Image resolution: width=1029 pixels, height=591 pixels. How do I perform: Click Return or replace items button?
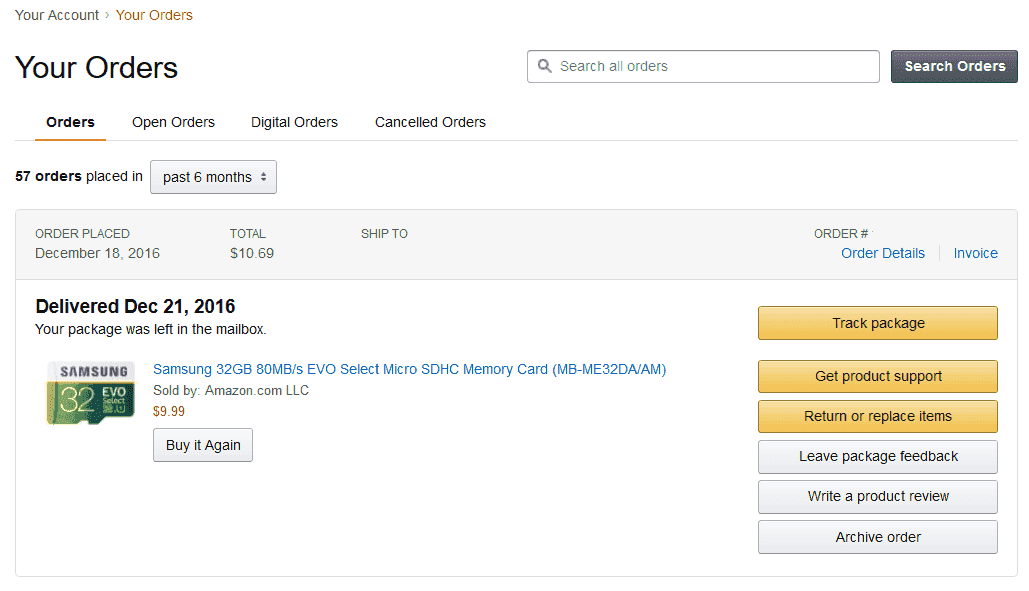[877, 416]
